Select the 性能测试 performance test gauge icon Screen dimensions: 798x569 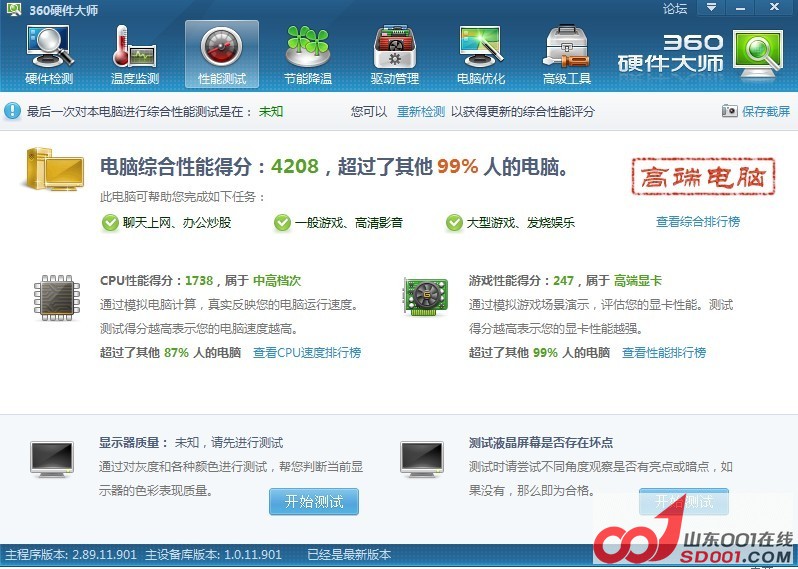pos(221,55)
